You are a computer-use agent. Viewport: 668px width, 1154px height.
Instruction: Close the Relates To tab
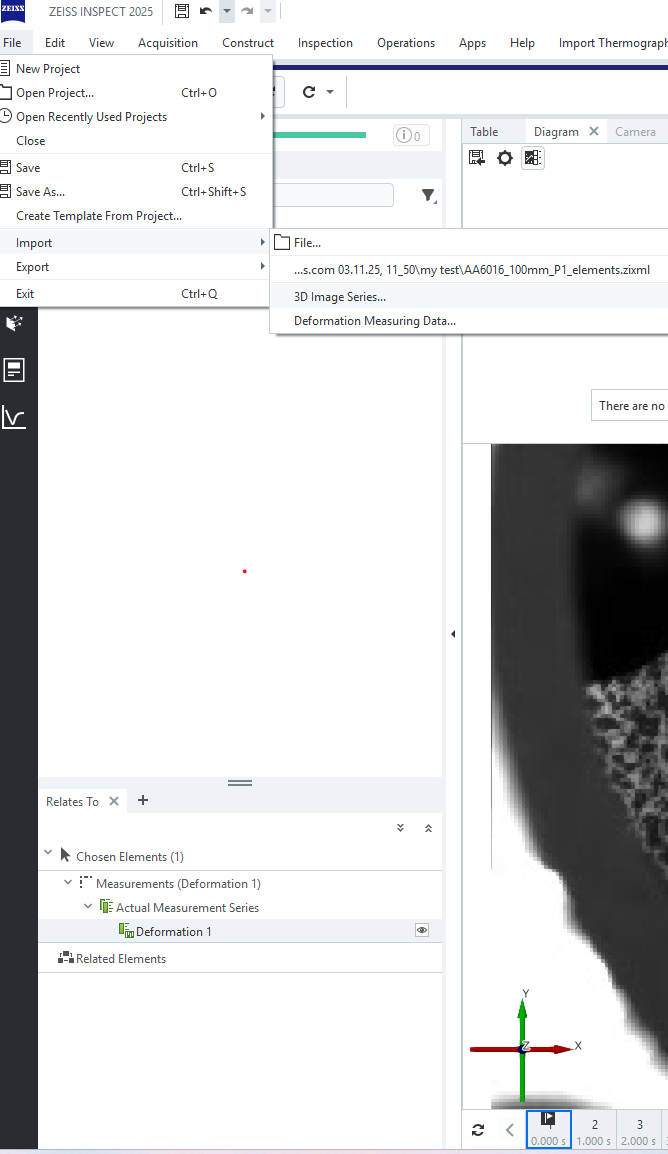[x=114, y=801]
